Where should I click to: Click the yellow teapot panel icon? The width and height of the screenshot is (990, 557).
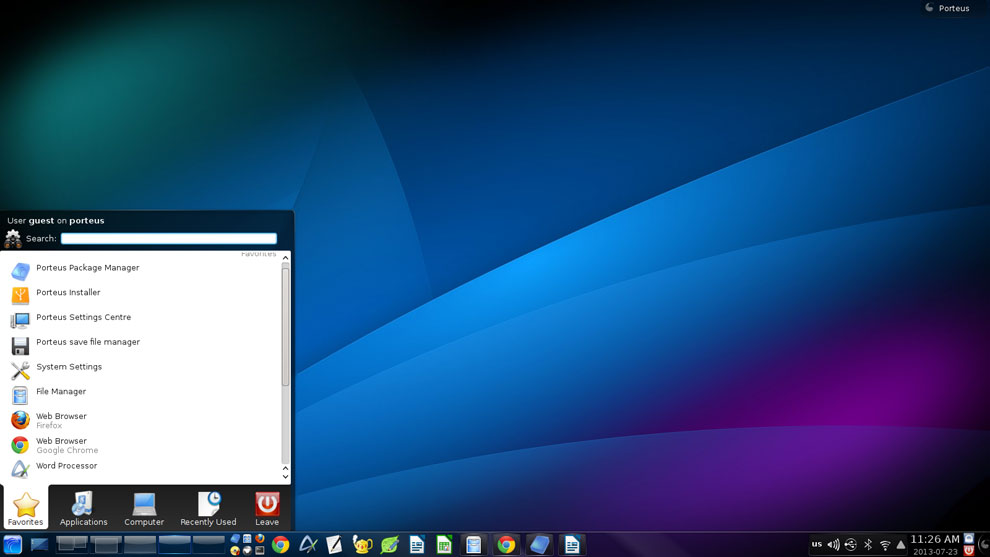(x=362, y=544)
